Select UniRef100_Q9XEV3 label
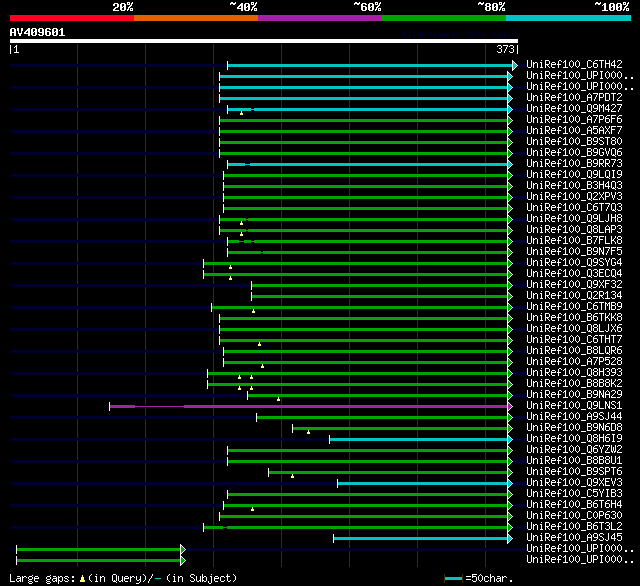This screenshot has width=640, height=586. 574,483
